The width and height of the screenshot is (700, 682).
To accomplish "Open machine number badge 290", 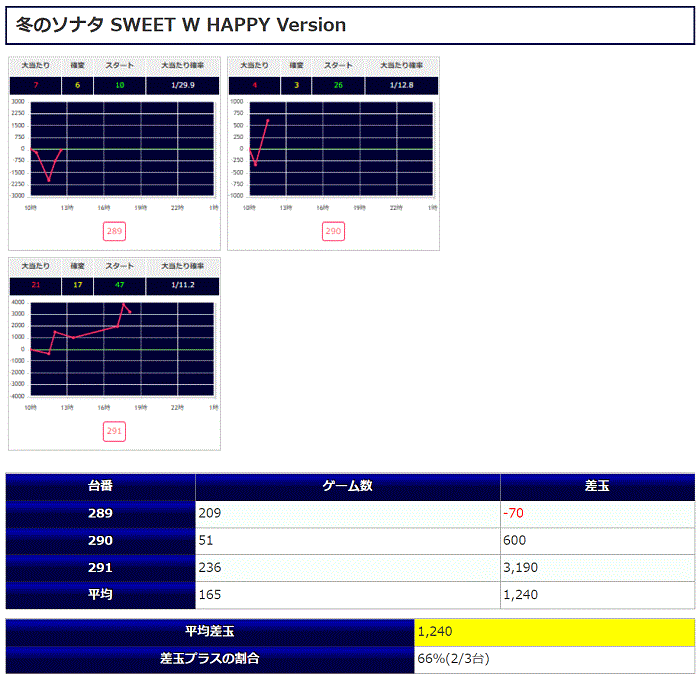I will click(333, 231).
